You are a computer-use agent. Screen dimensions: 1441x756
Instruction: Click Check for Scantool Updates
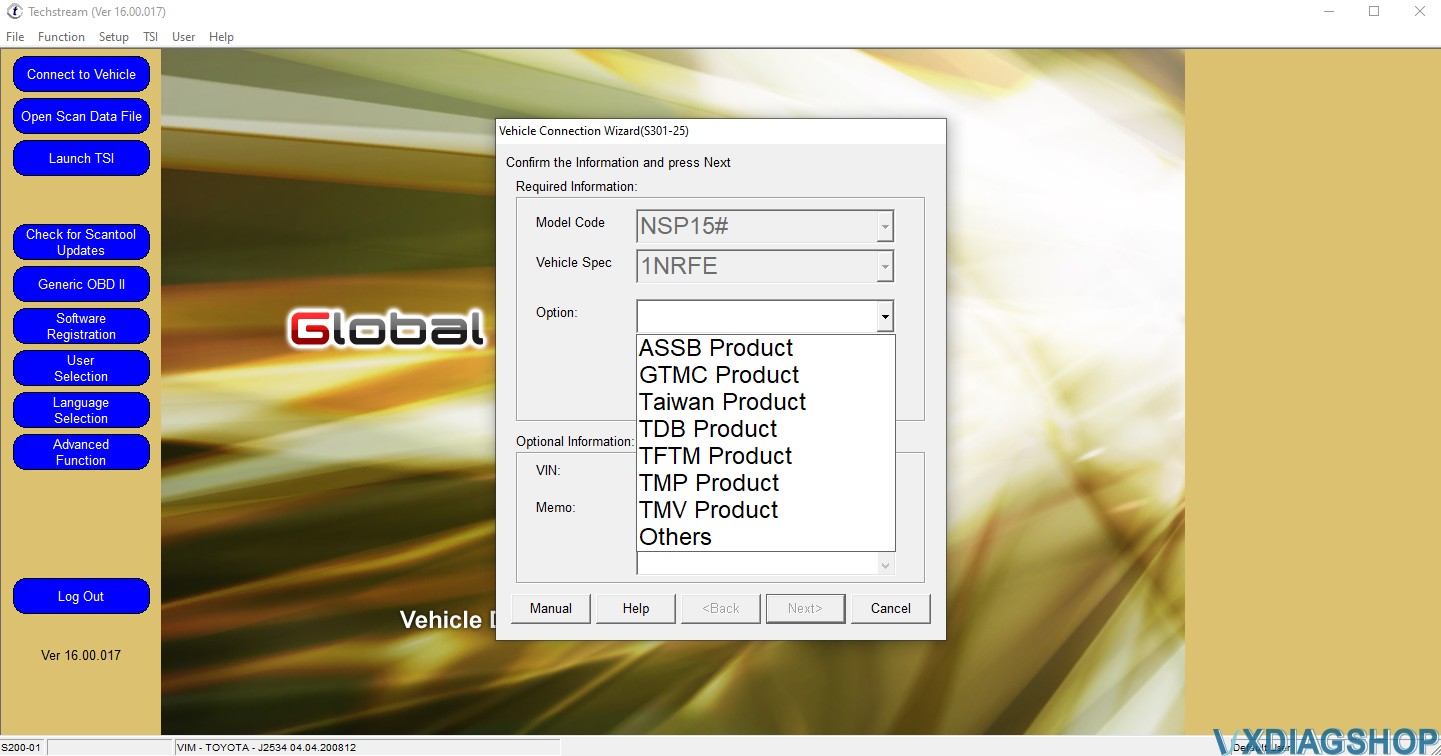[x=81, y=242]
